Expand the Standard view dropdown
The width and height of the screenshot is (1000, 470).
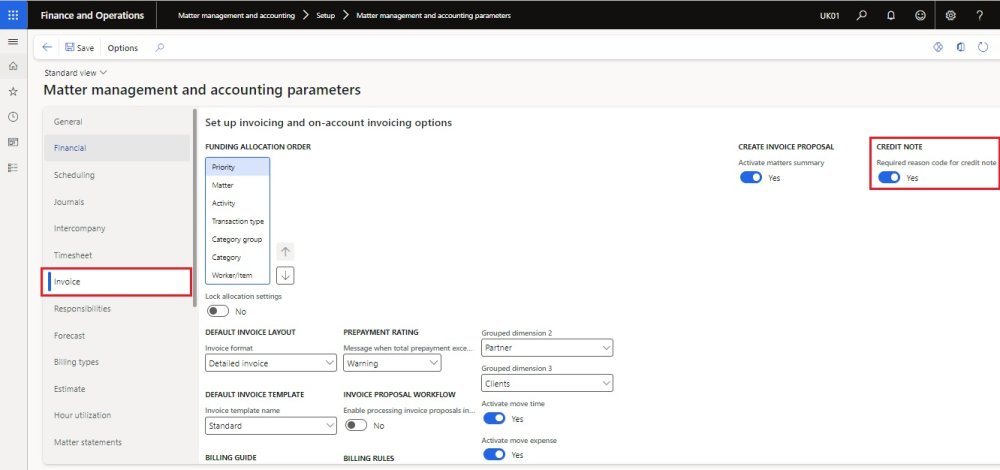click(76, 73)
